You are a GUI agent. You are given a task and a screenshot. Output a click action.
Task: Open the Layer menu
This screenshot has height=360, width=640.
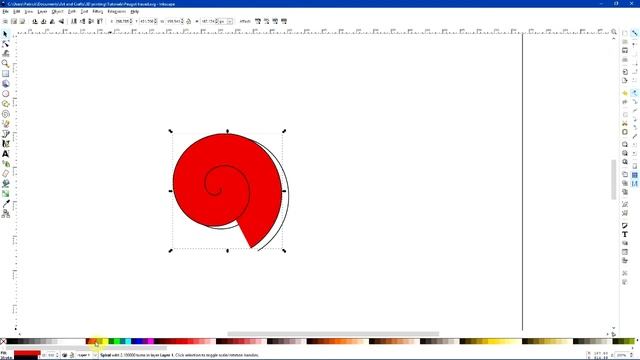[42, 12]
